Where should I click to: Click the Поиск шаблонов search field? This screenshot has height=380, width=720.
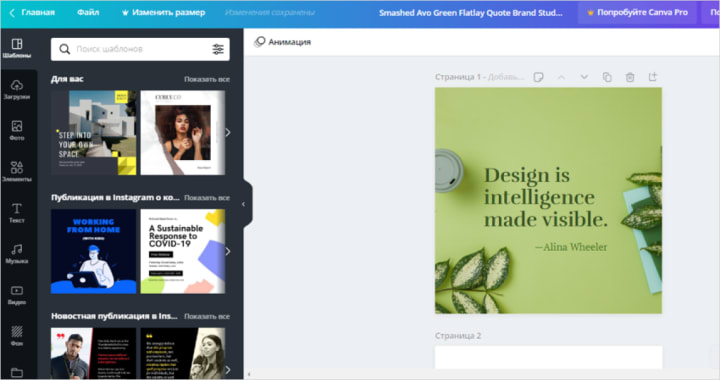pyautogui.click(x=140, y=49)
